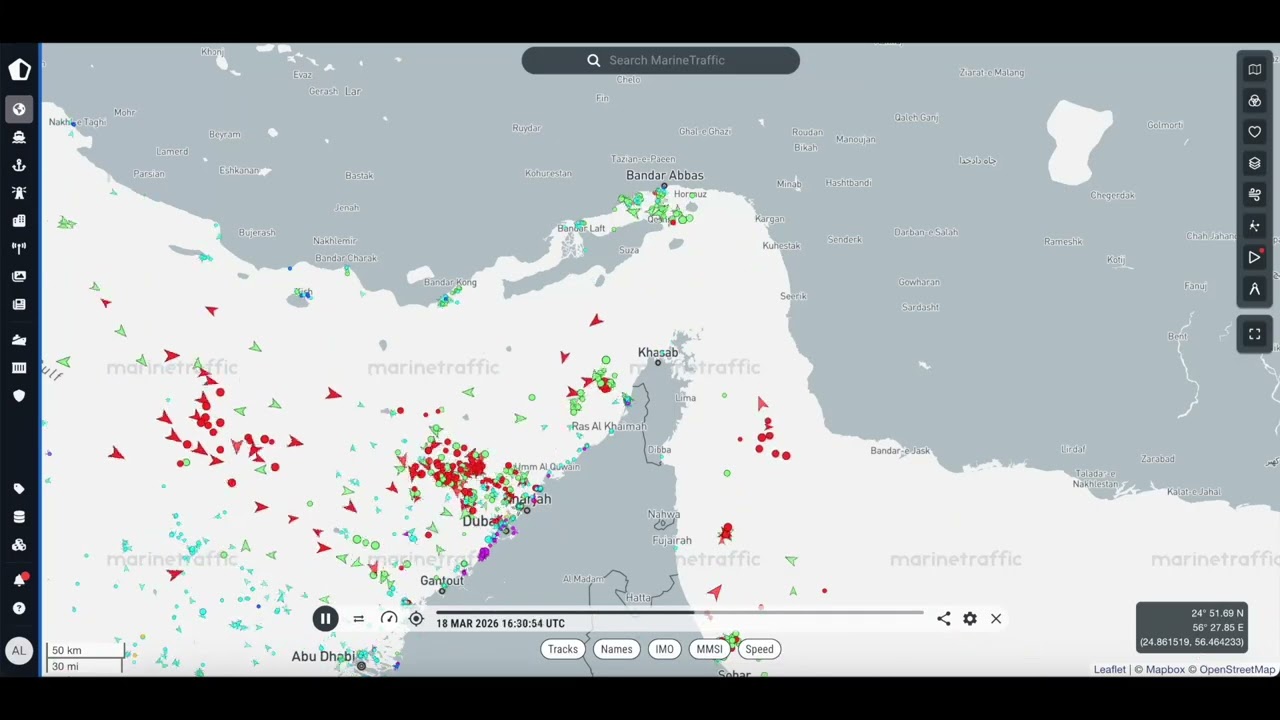Change playback speed gauge icon
The width and height of the screenshot is (1280, 720).
click(389, 619)
